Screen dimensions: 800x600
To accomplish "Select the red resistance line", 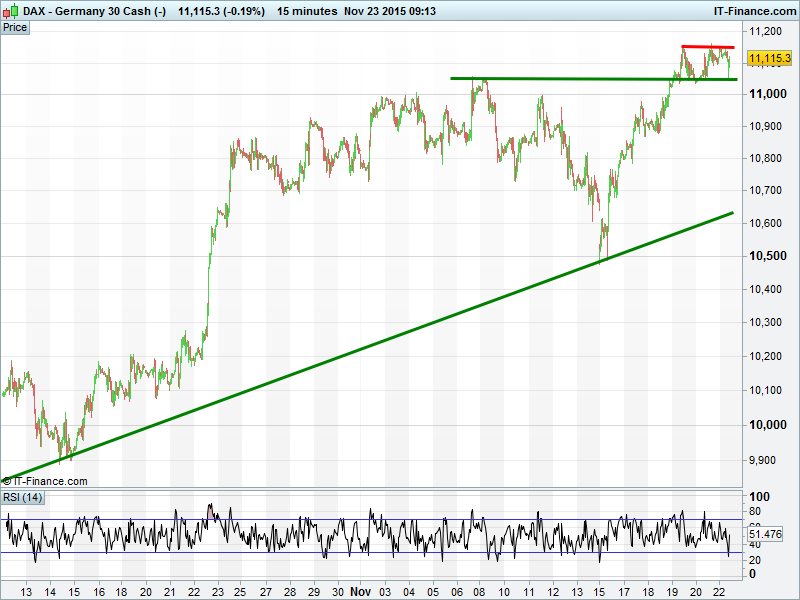I will click(x=708, y=47).
